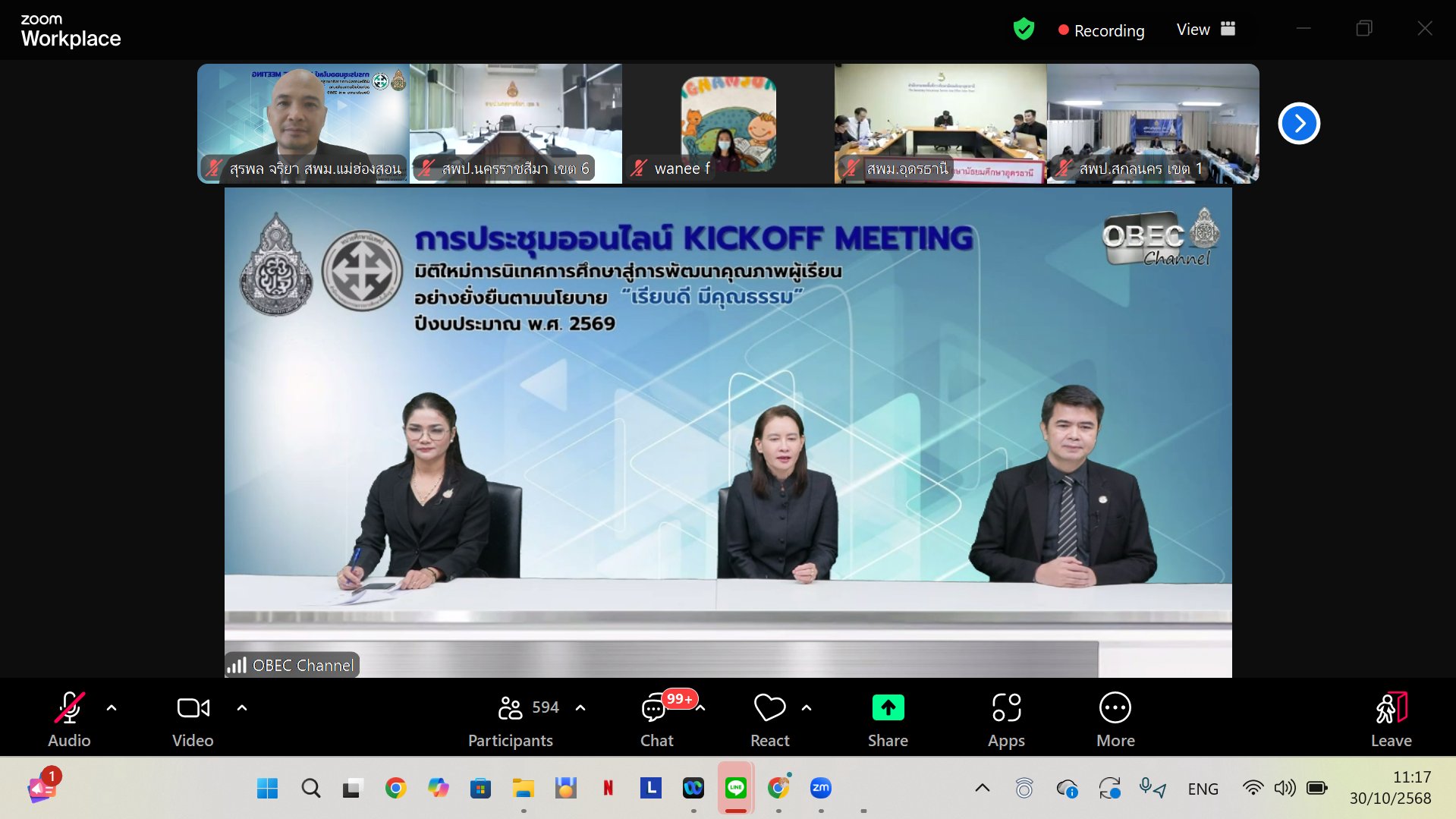Expand the video settings caret
The width and height of the screenshot is (1456, 819).
(x=242, y=707)
